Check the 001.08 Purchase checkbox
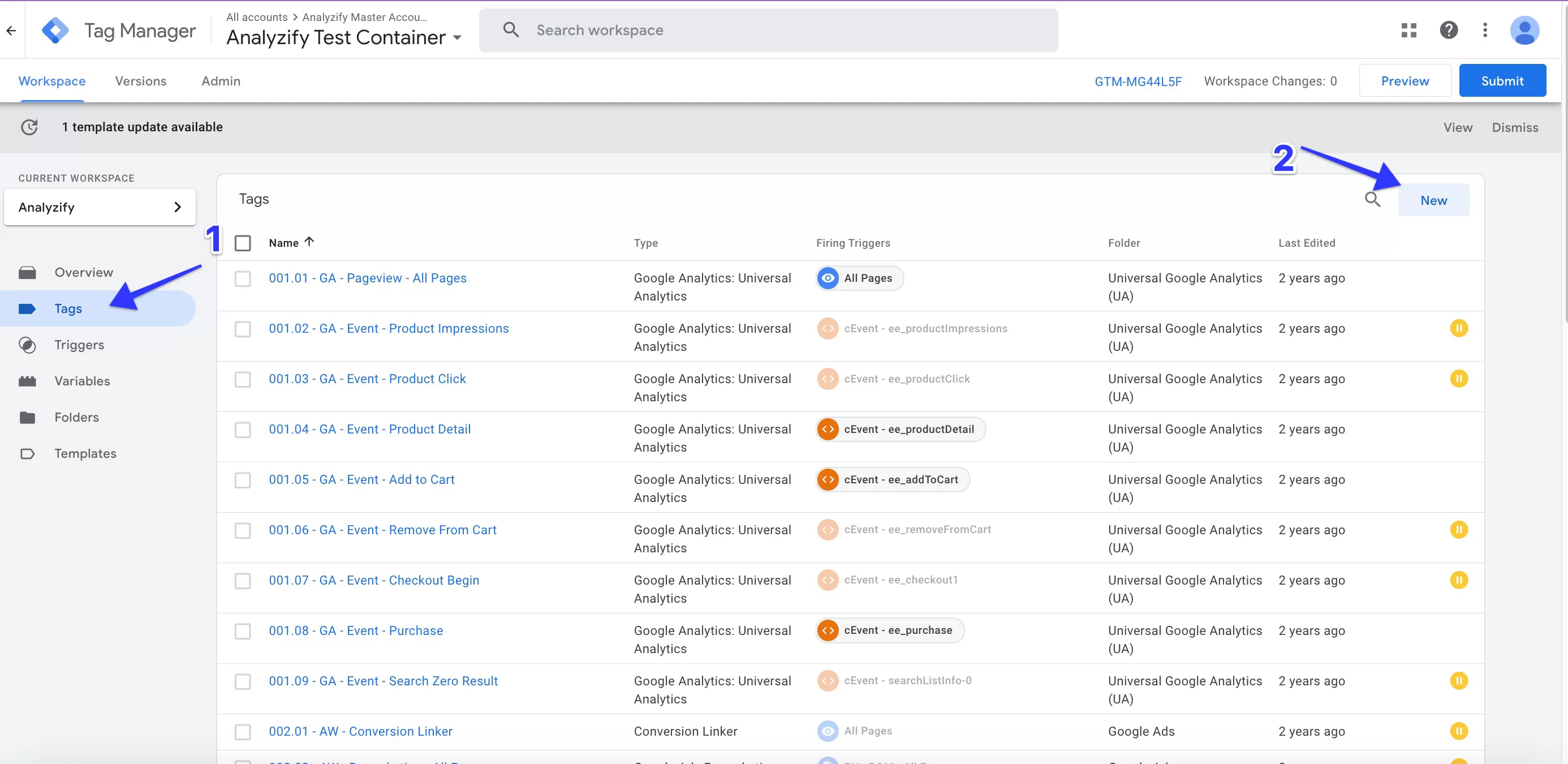Viewport: 1568px width, 764px height. pyautogui.click(x=243, y=632)
